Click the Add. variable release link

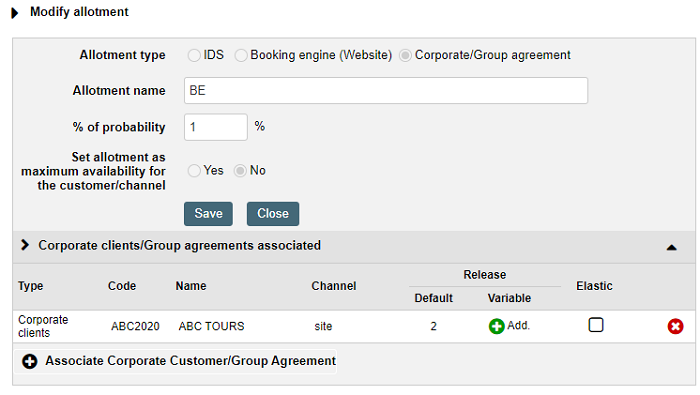tap(518, 325)
